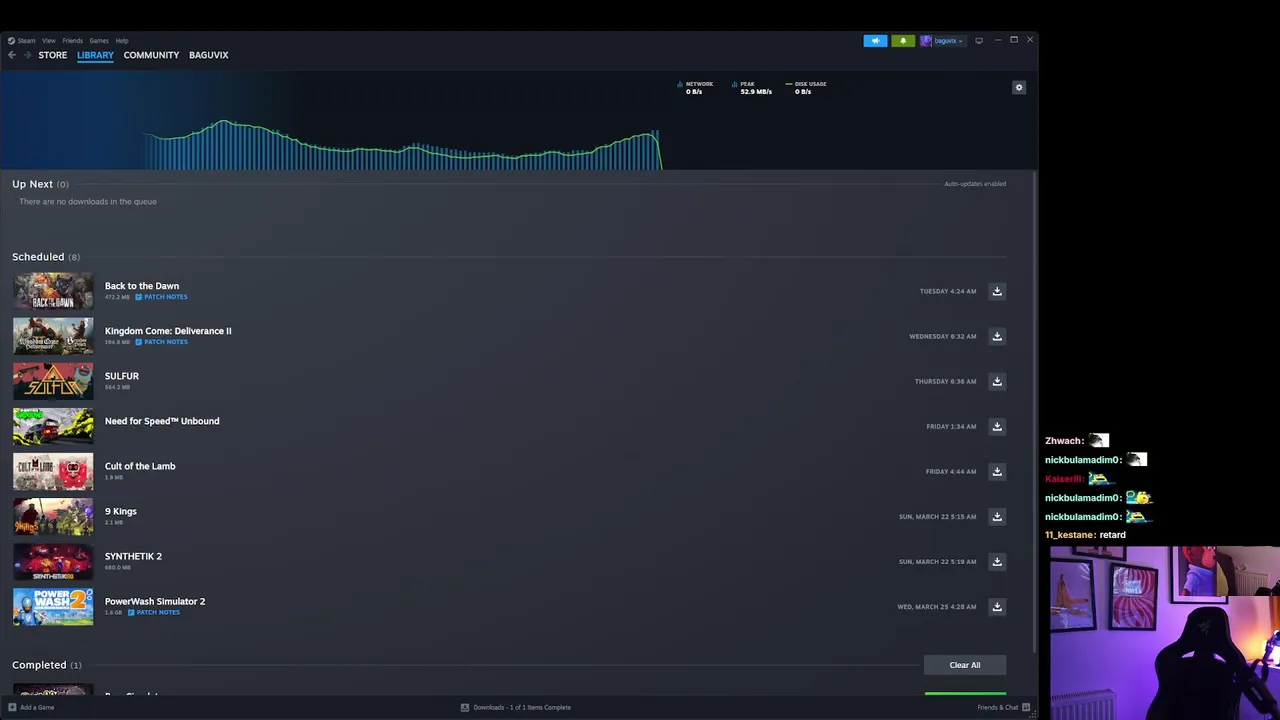This screenshot has height=720, width=1280.
Task: Click Clear All completed downloads
Action: (965, 665)
